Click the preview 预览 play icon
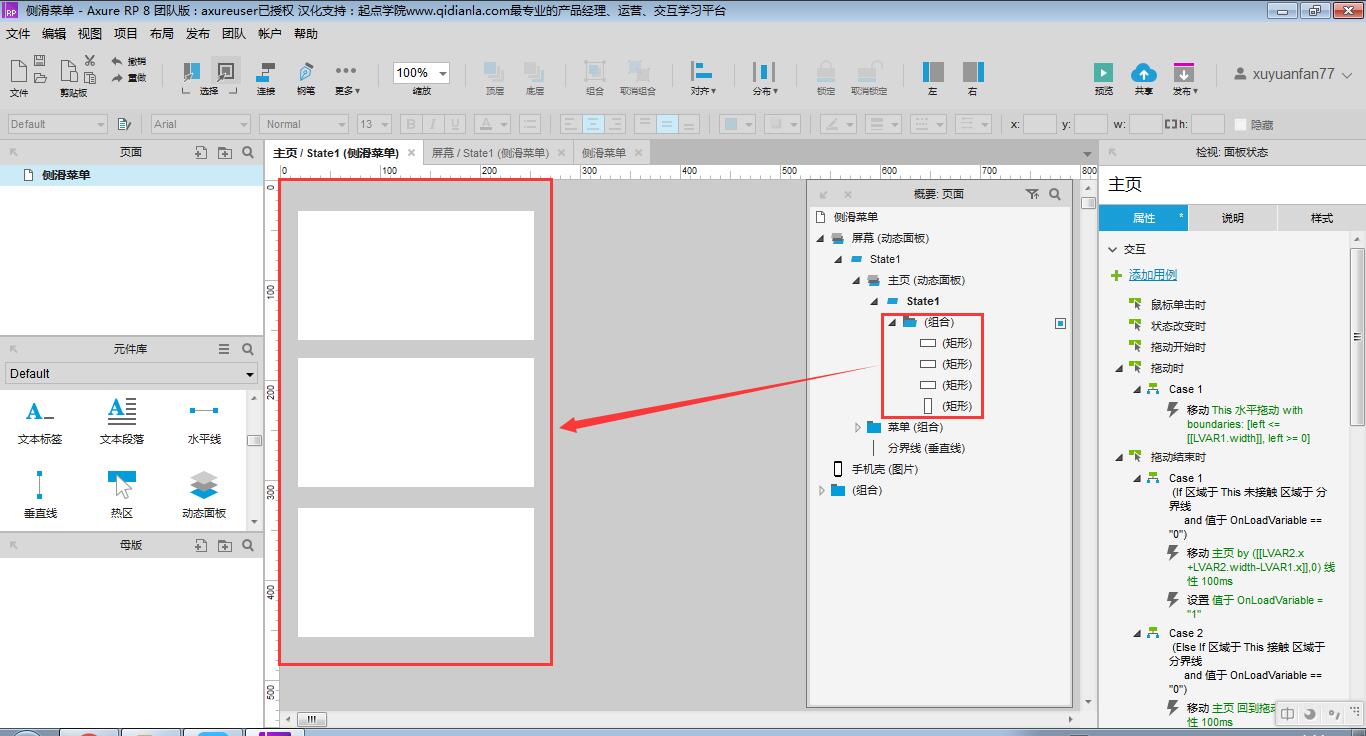 pyautogui.click(x=1103, y=72)
